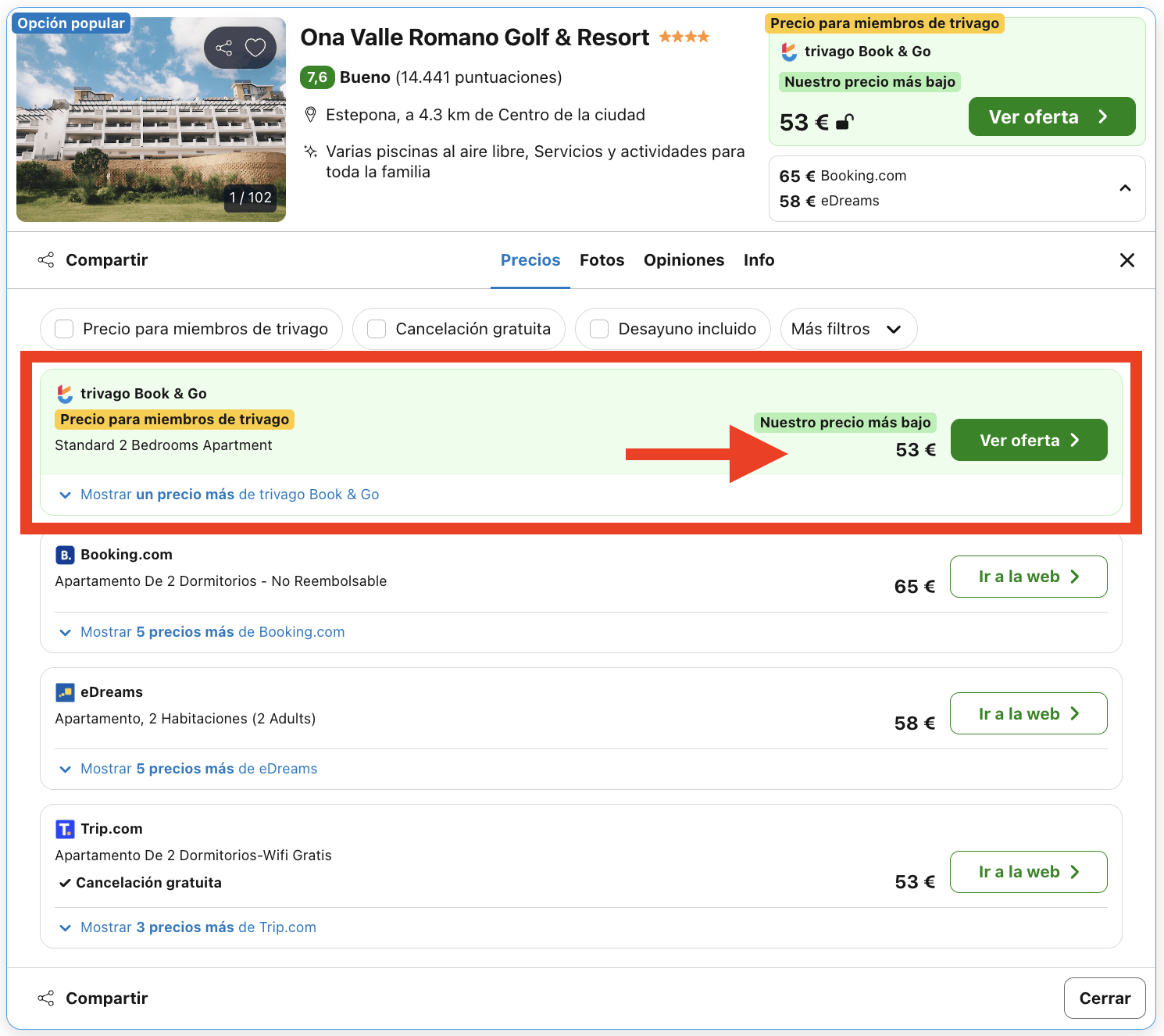Click the Booking.com logo icon

pyautogui.click(x=65, y=555)
